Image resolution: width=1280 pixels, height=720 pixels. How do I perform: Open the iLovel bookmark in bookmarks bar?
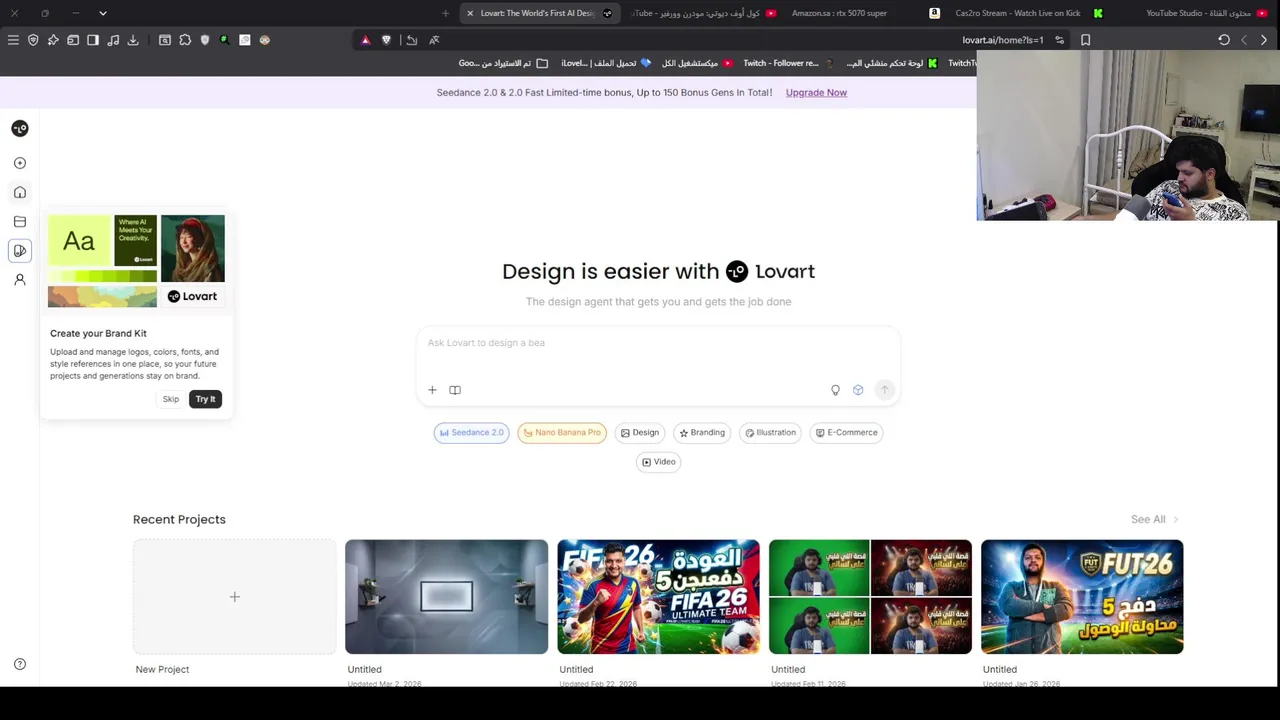606,63
